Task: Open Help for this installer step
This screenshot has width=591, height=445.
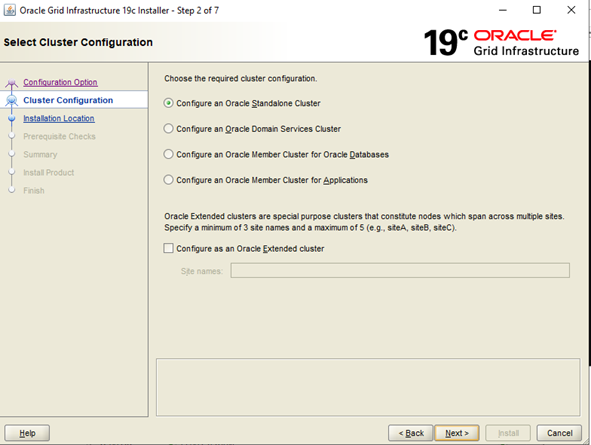Action: tap(27, 433)
